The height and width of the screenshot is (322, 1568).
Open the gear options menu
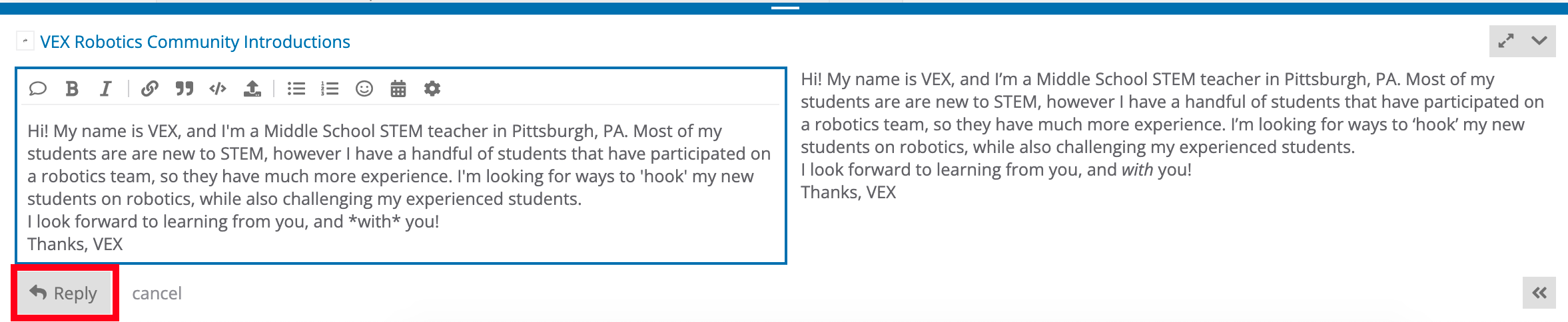click(x=432, y=88)
